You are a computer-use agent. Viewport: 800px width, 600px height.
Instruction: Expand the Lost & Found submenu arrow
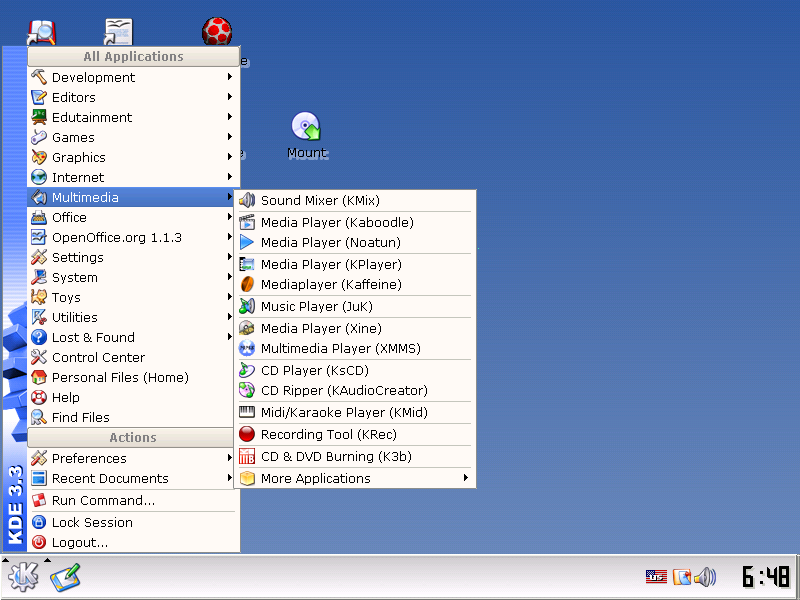click(x=230, y=337)
